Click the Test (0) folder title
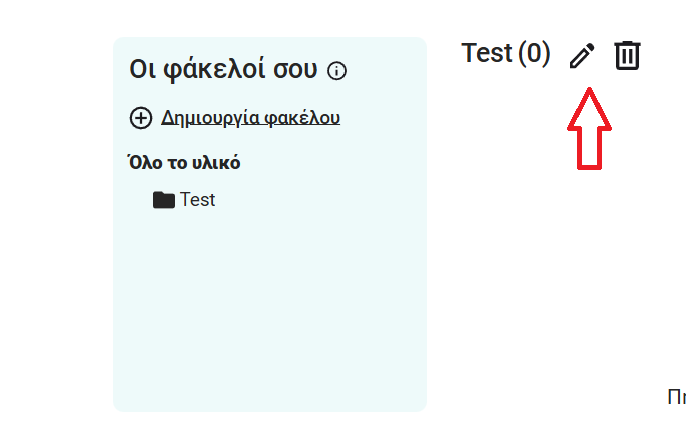This screenshot has width=686, height=446. coord(505,53)
